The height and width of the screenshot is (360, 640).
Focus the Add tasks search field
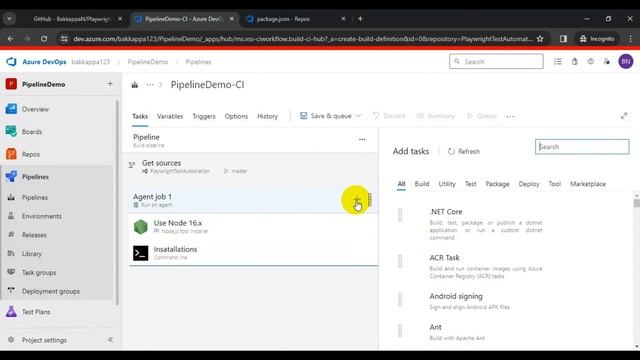(x=582, y=147)
